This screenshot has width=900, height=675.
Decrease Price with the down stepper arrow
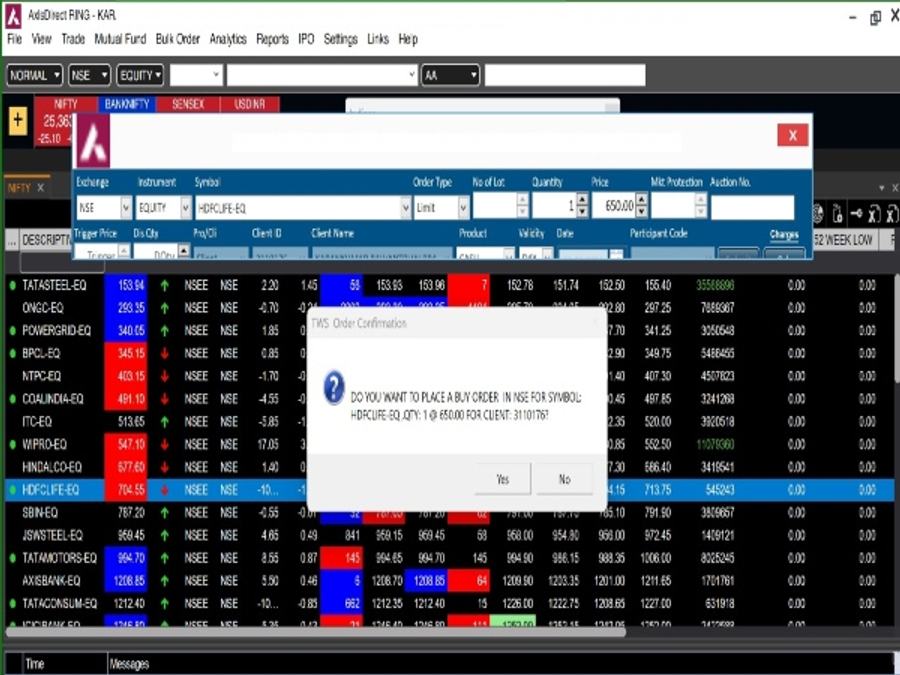[x=642, y=212]
